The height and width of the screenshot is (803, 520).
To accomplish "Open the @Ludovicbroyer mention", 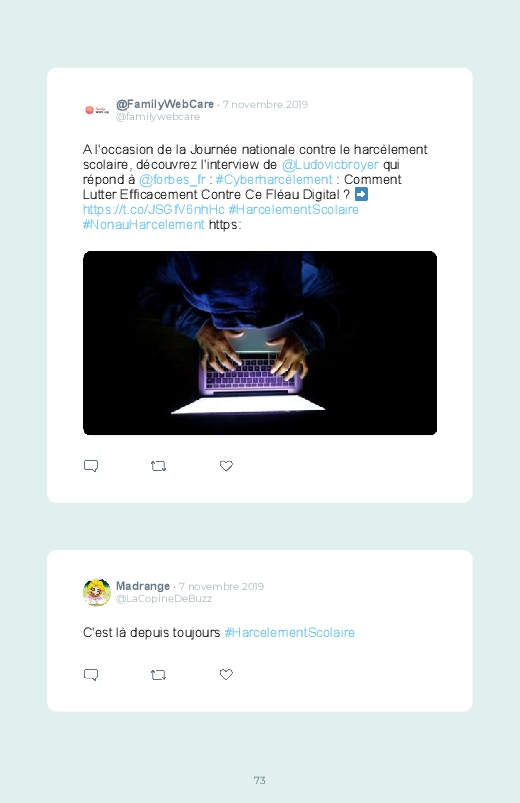I will 330,165.
